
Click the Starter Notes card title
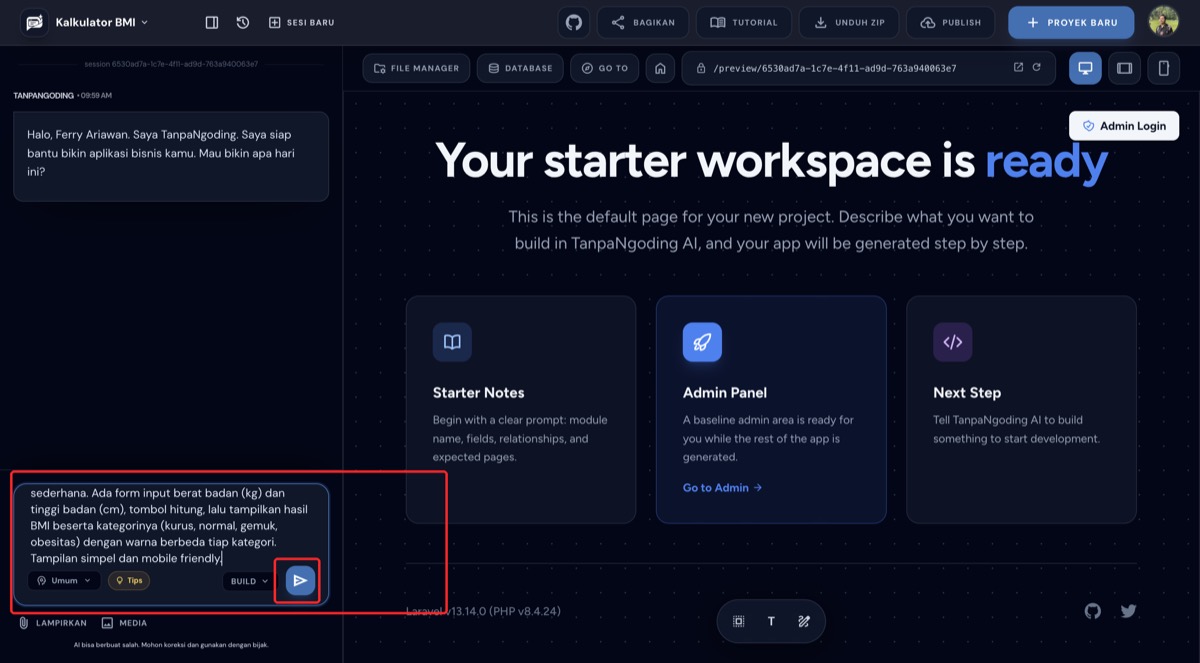(478, 393)
